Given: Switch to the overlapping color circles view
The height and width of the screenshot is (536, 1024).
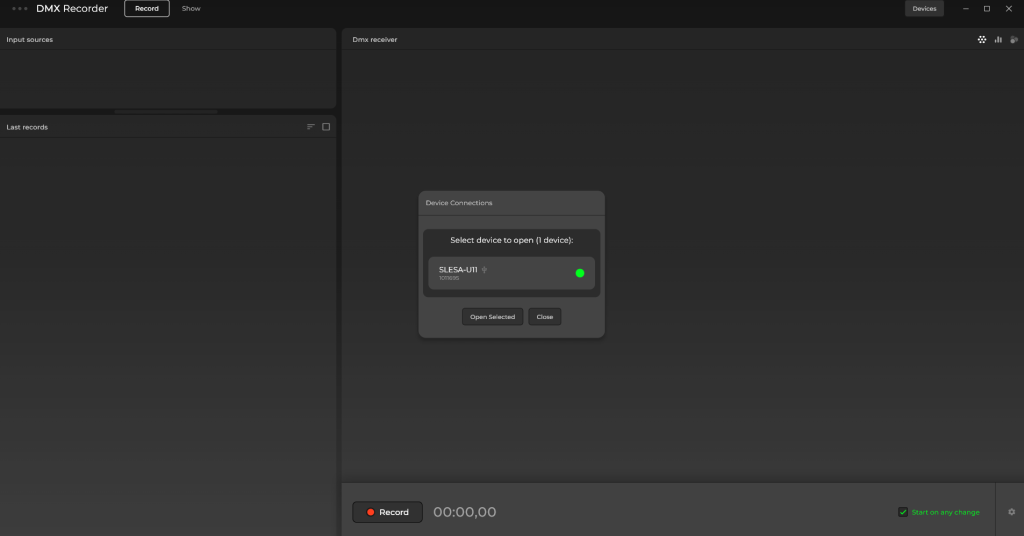Looking at the screenshot, I should click(x=1013, y=39).
